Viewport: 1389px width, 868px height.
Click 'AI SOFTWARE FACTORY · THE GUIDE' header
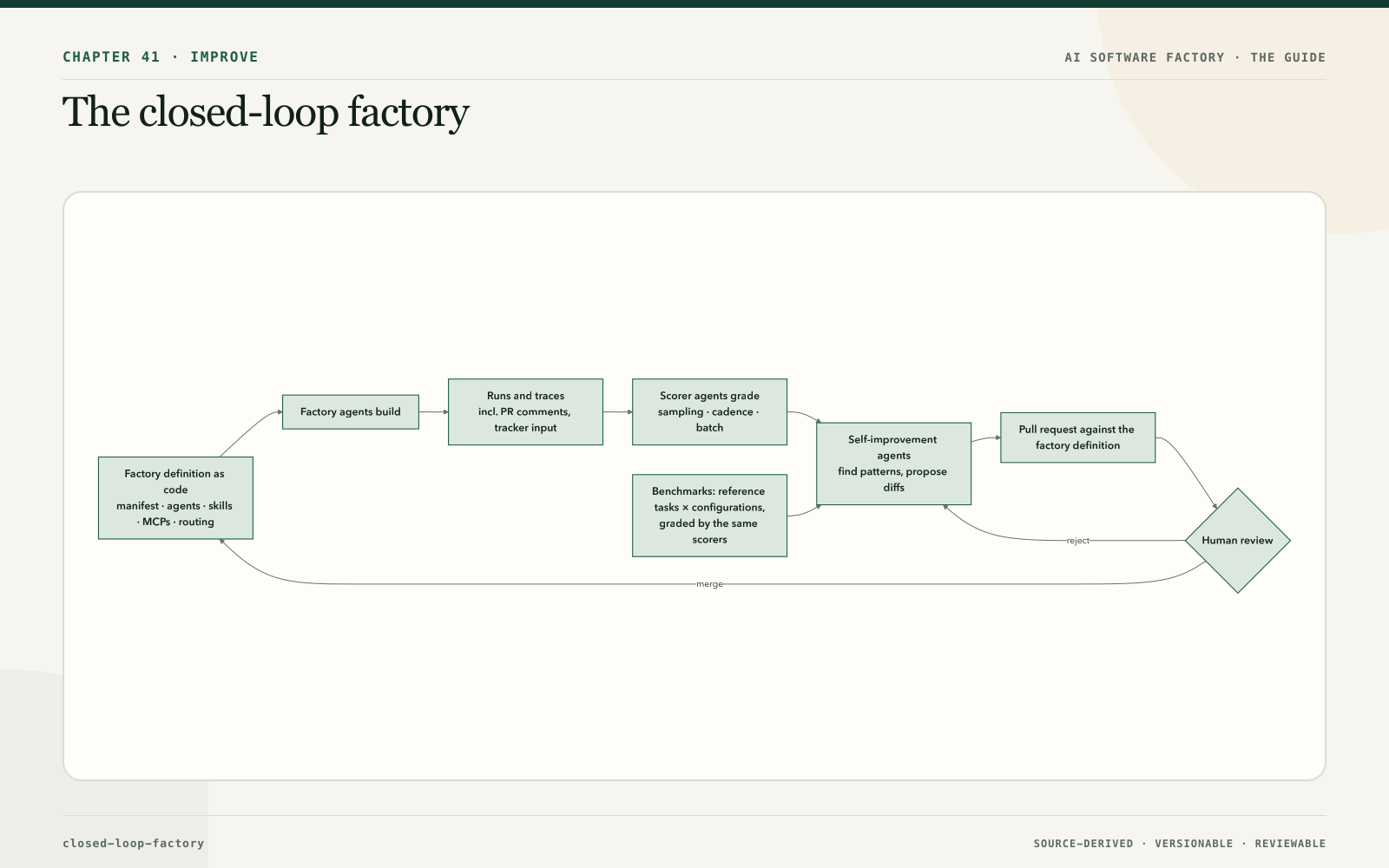pyautogui.click(x=1195, y=57)
